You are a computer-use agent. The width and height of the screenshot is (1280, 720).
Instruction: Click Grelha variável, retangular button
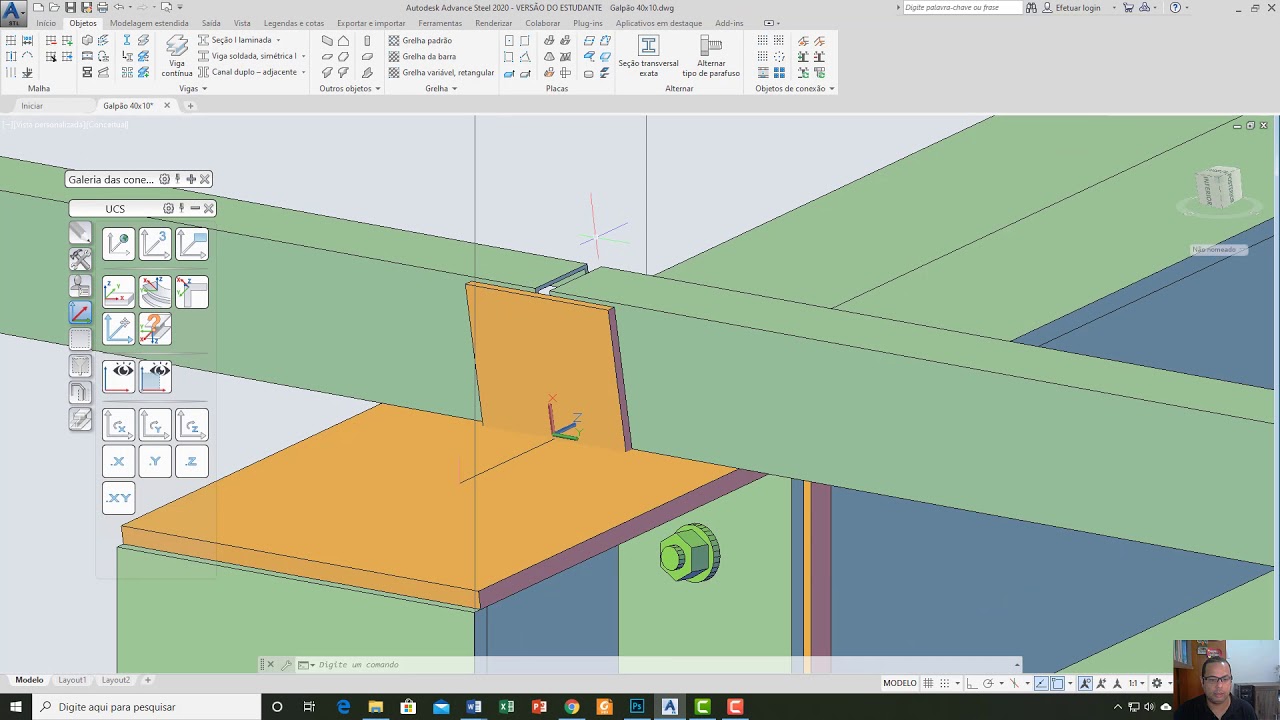coord(441,72)
